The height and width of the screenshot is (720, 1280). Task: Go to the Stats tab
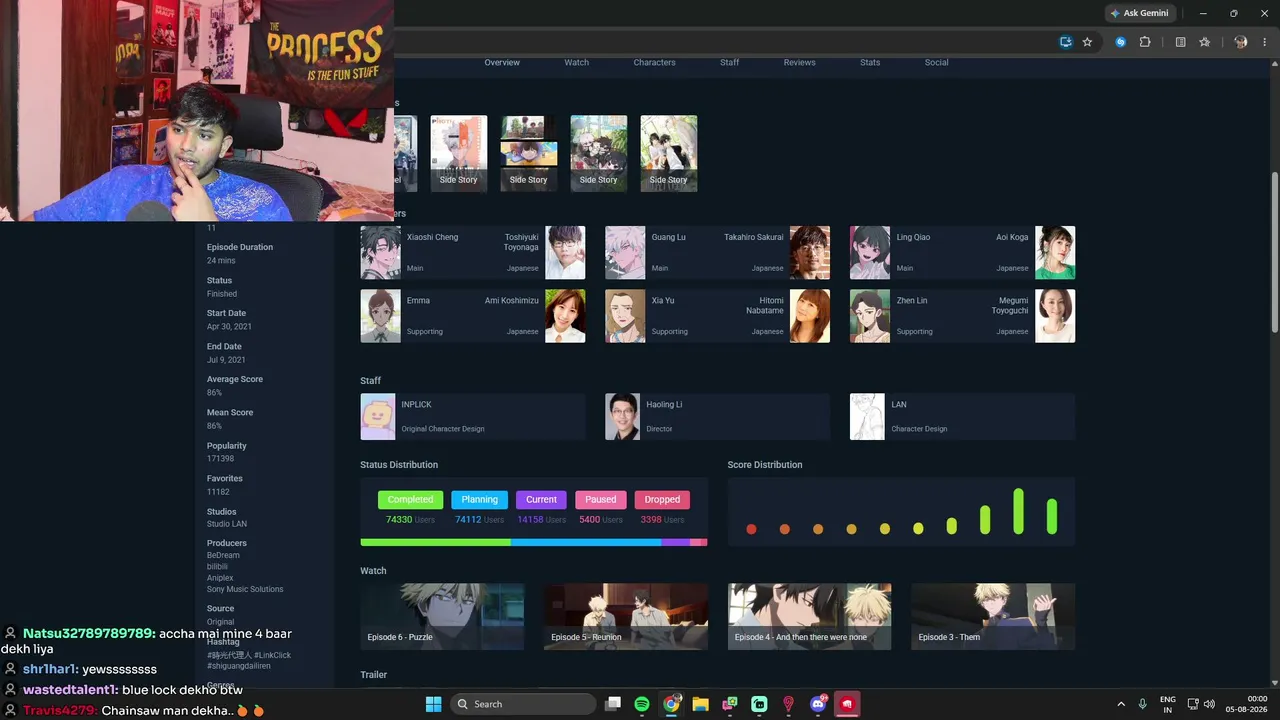(870, 62)
